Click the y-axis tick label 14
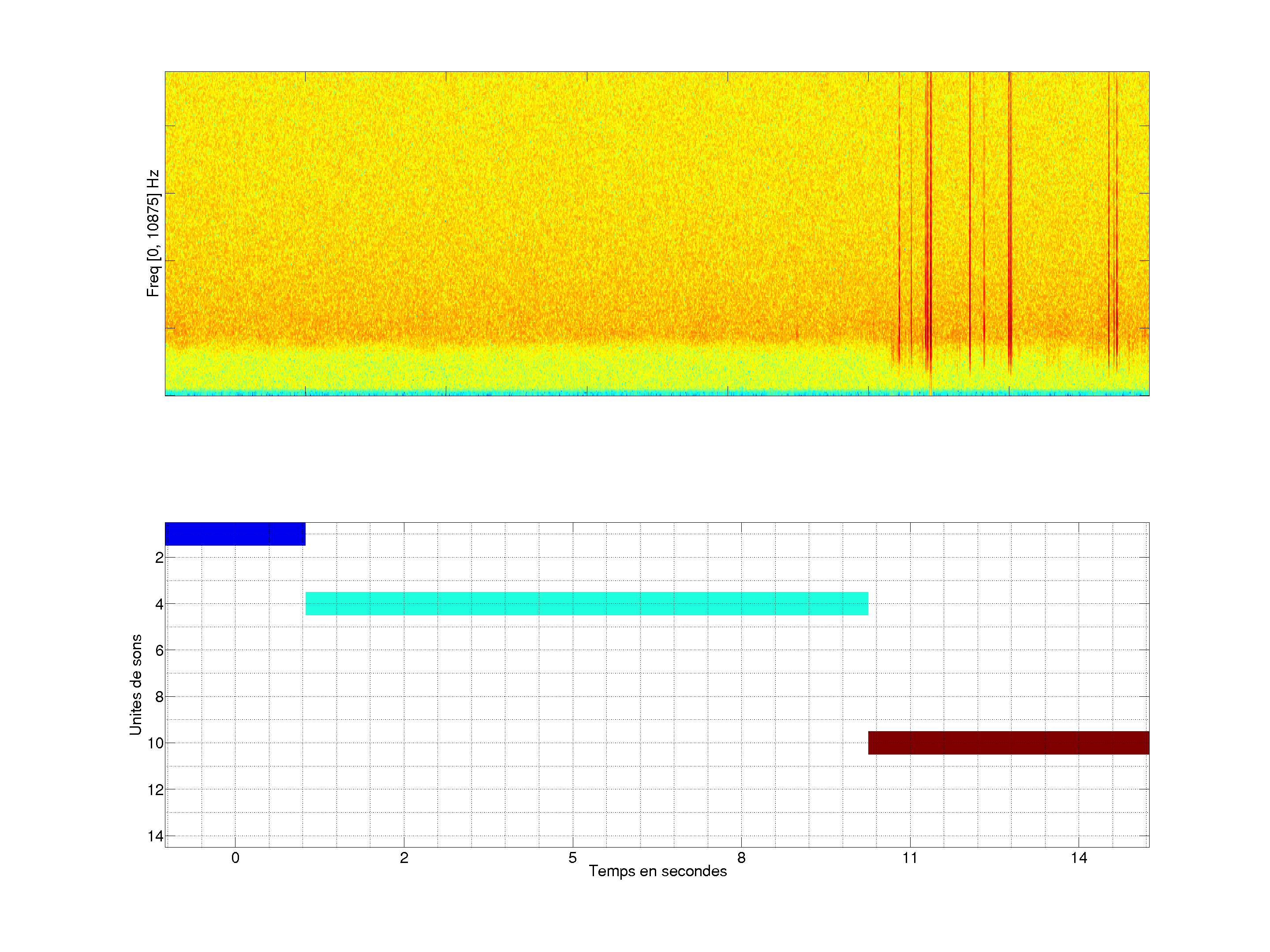 click(156, 836)
